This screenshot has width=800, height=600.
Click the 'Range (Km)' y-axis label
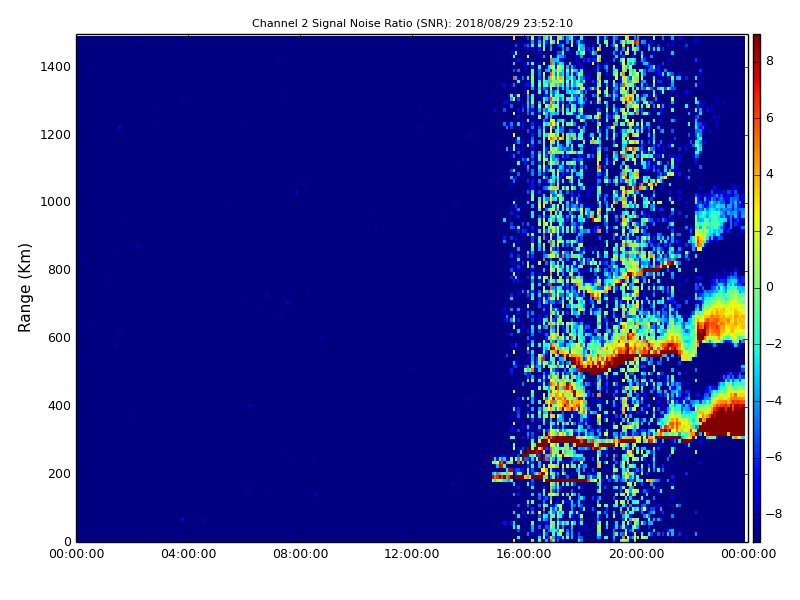coord(24,288)
